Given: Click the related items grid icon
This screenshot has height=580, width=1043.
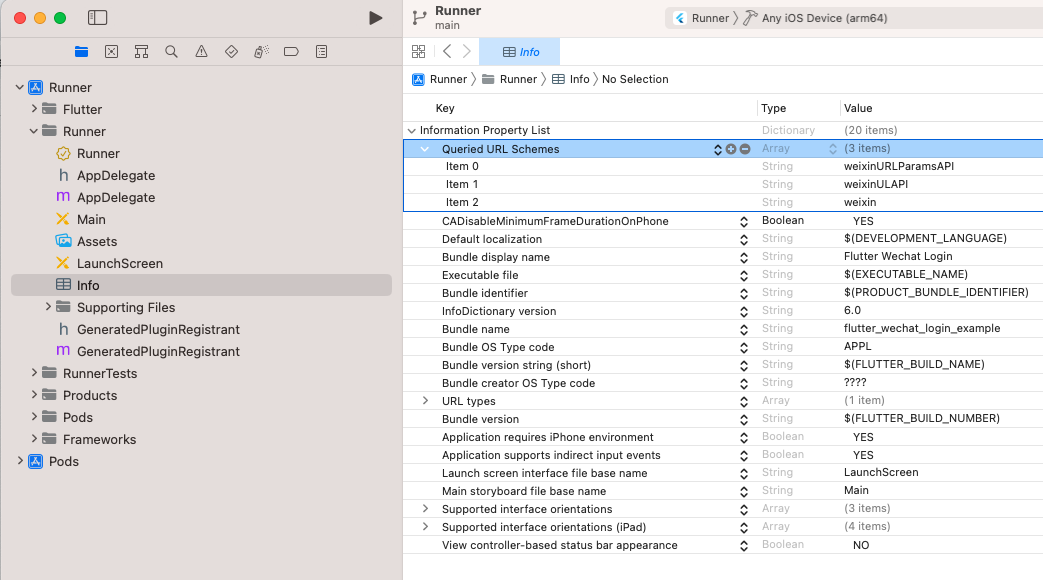Looking at the screenshot, I should (x=418, y=51).
